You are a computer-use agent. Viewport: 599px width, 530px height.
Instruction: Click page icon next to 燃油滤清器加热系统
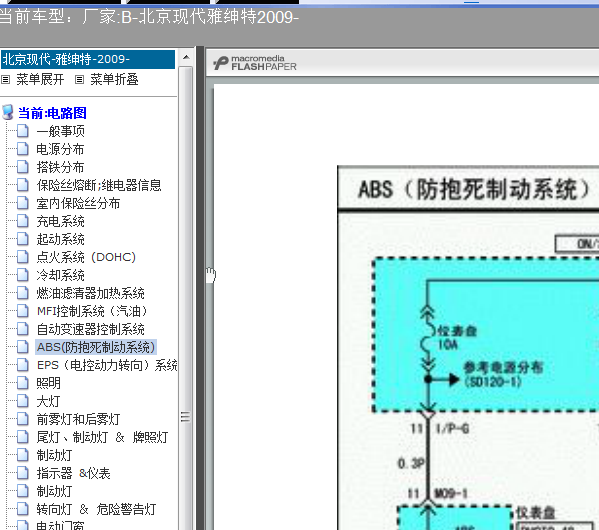(23, 293)
